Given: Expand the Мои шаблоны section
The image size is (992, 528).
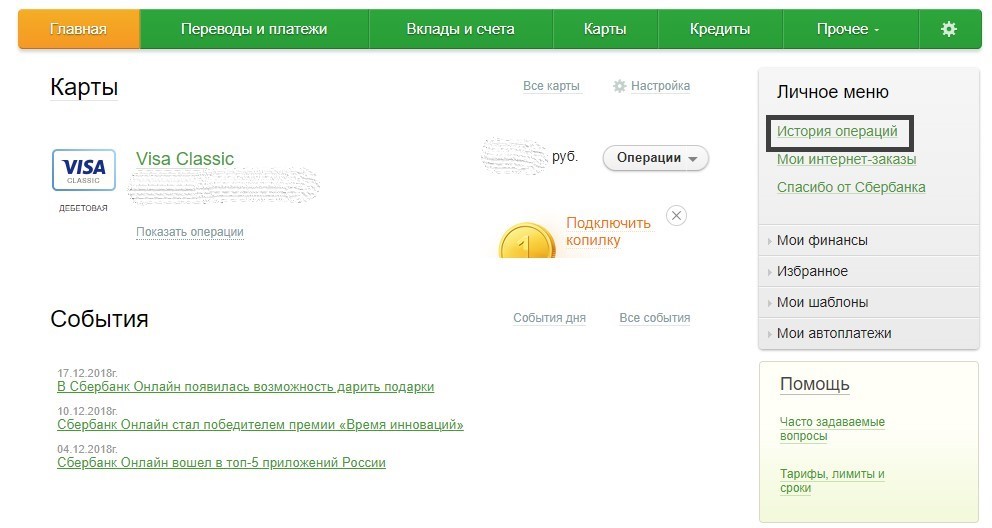Looking at the screenshot, I should (869, 302).
